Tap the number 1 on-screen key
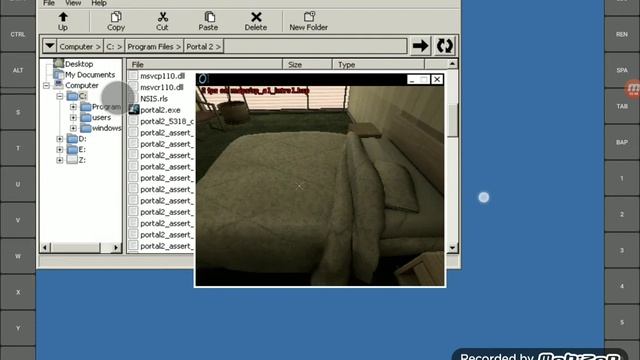Viewport: 640px width, 360px height. point(622,178)
